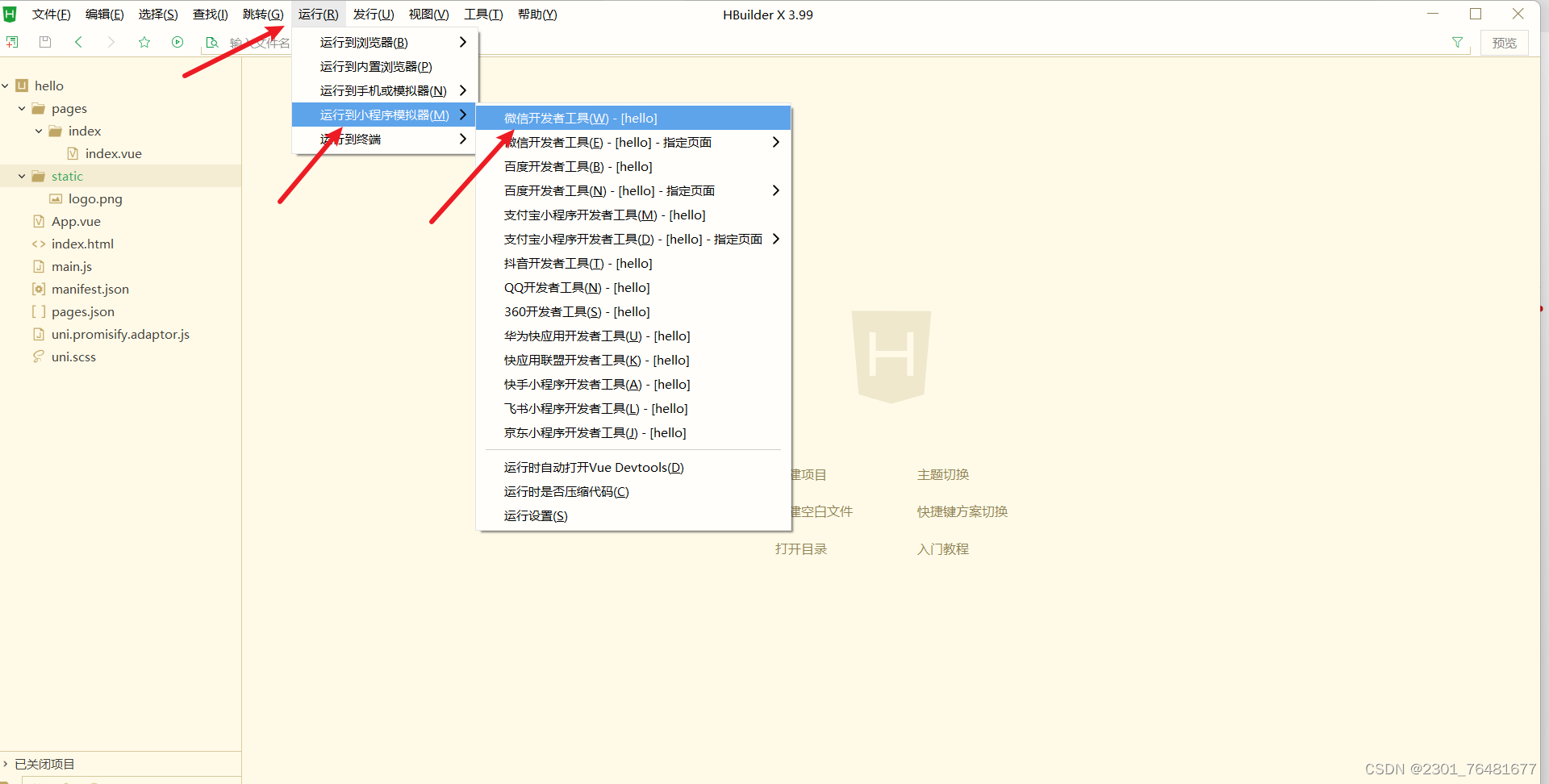Click the file icon beside uni.promisify.adaptor.js
Image resolution: width=1549 pixels, height=784 pixels.
point(39,334)
